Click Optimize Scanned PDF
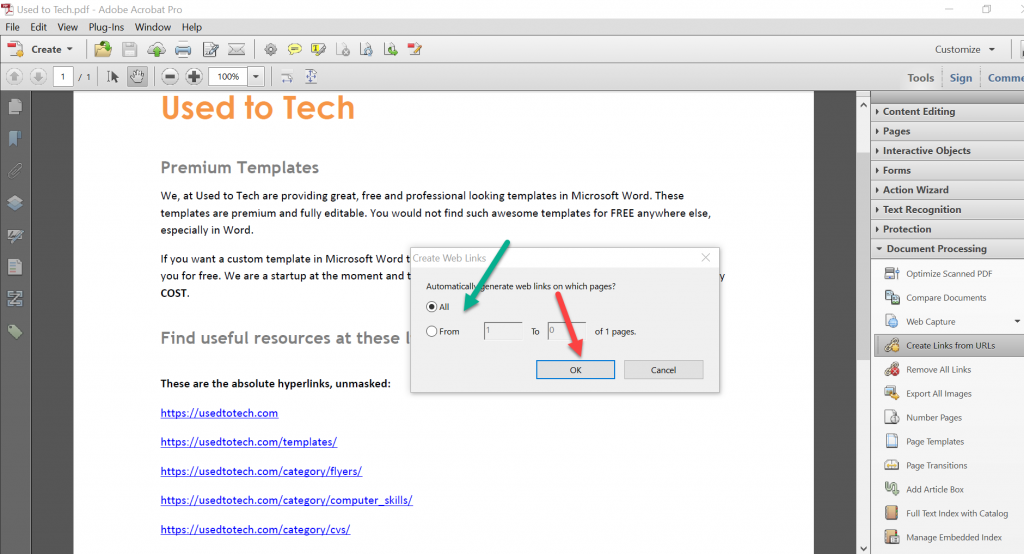 pyautogui.click(x=949, y=274)
